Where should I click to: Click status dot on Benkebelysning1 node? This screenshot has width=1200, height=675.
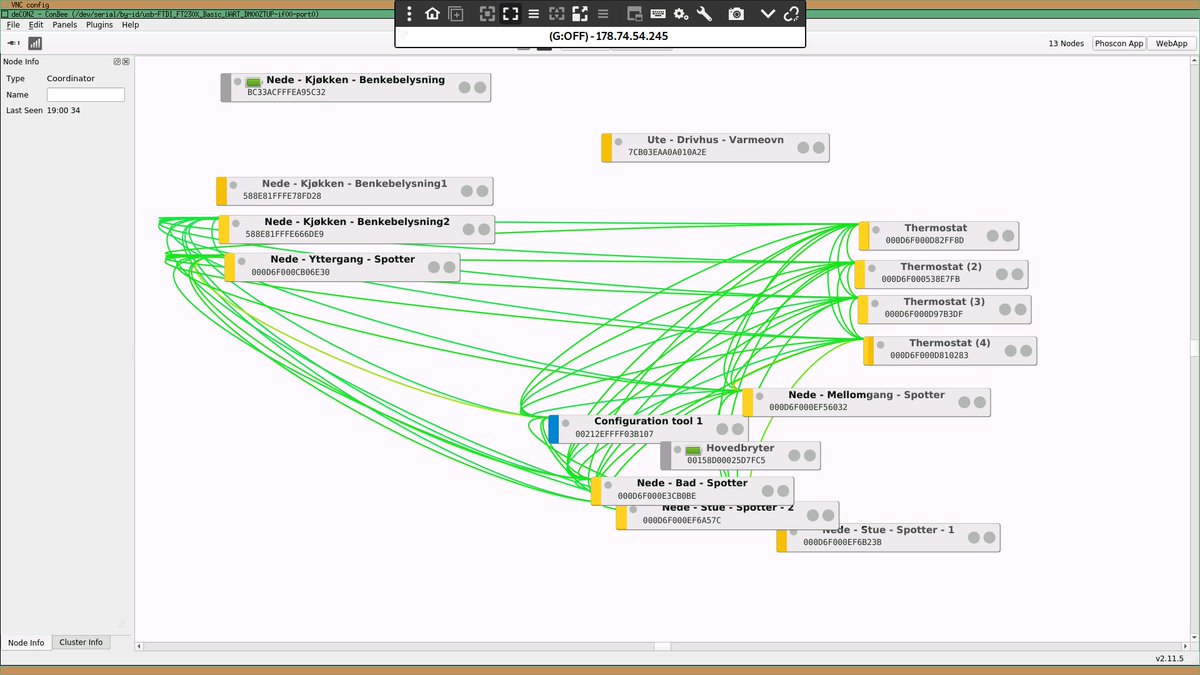(x=234, y=185)
